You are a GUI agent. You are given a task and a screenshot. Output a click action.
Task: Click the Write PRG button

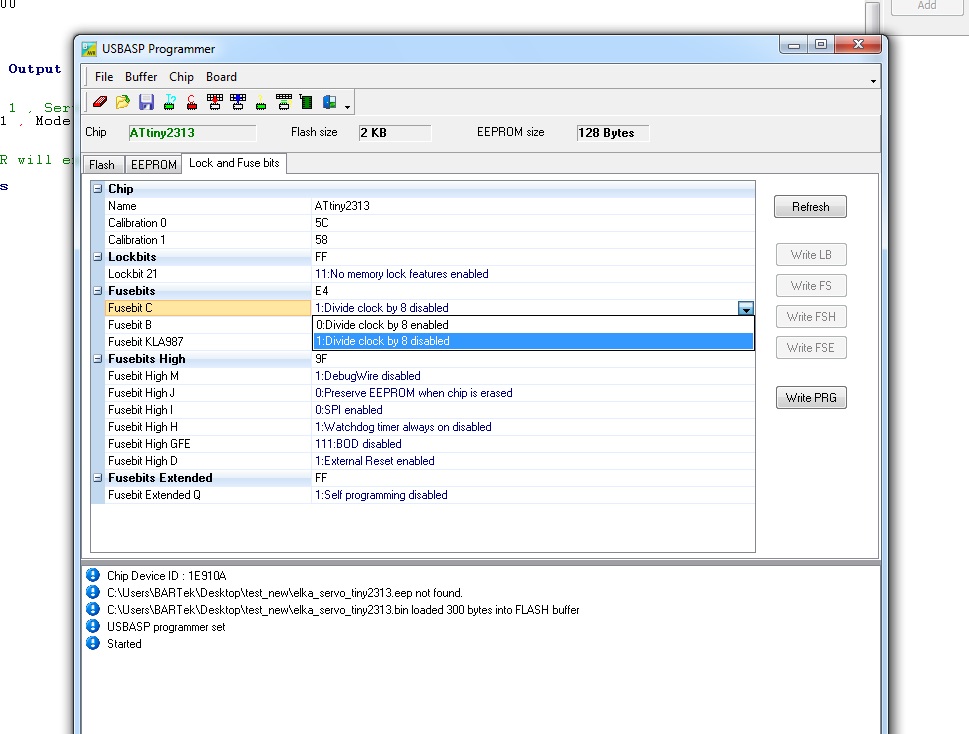pyautogui.click(x=811, y=397)
